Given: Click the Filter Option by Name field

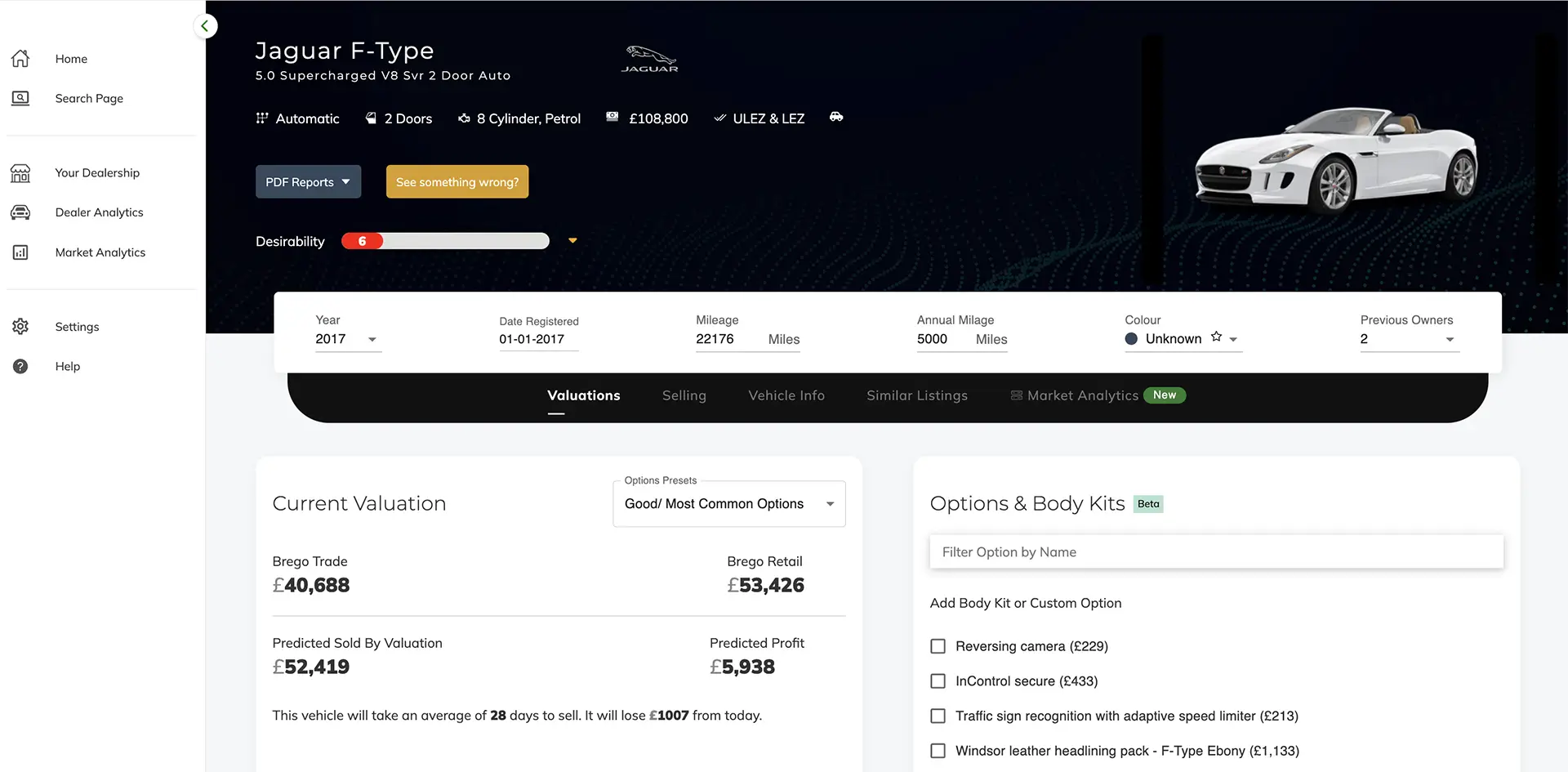Looking at the screenshot, I should point(1216,552).
